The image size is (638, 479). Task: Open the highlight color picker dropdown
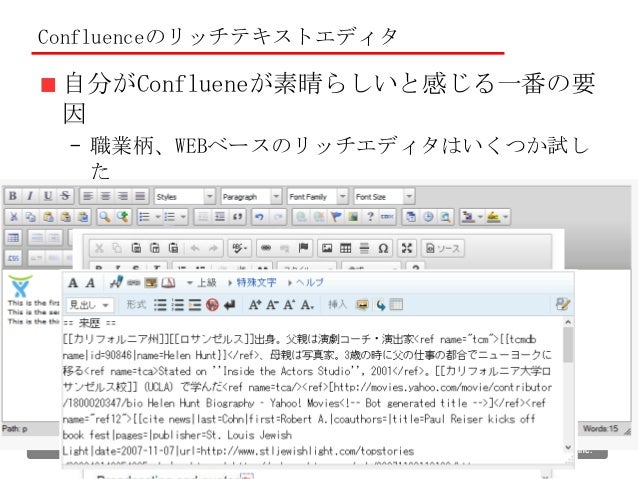coord(505,217)
